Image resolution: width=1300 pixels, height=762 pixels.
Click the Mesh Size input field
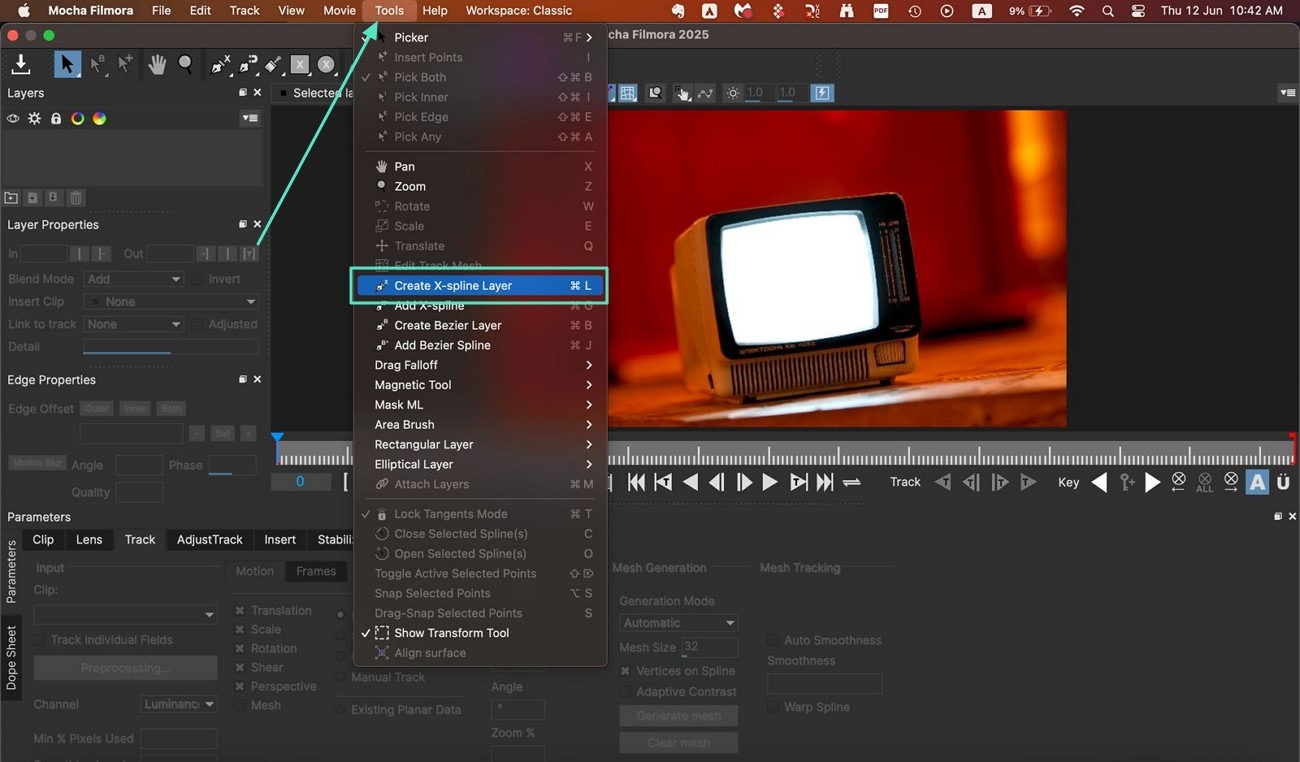click(710, 648)
